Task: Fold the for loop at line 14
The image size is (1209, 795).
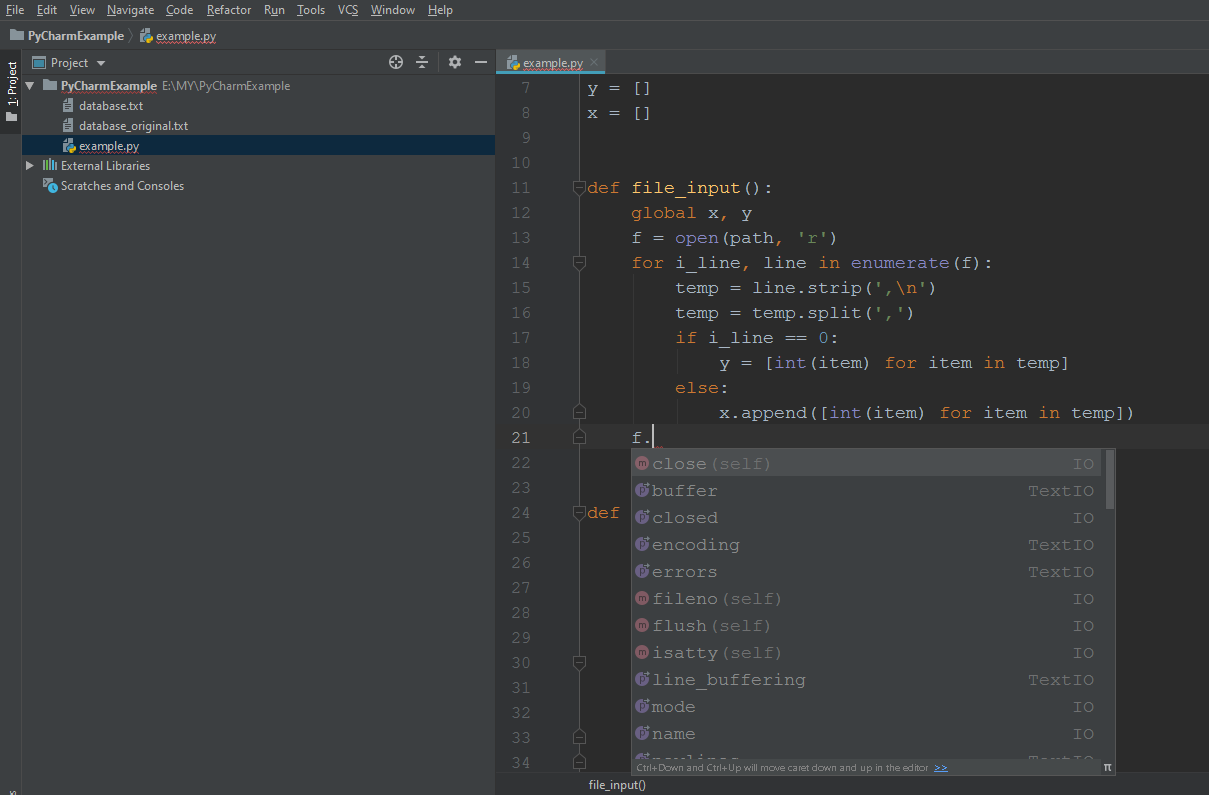Action: tap(578, 263)
